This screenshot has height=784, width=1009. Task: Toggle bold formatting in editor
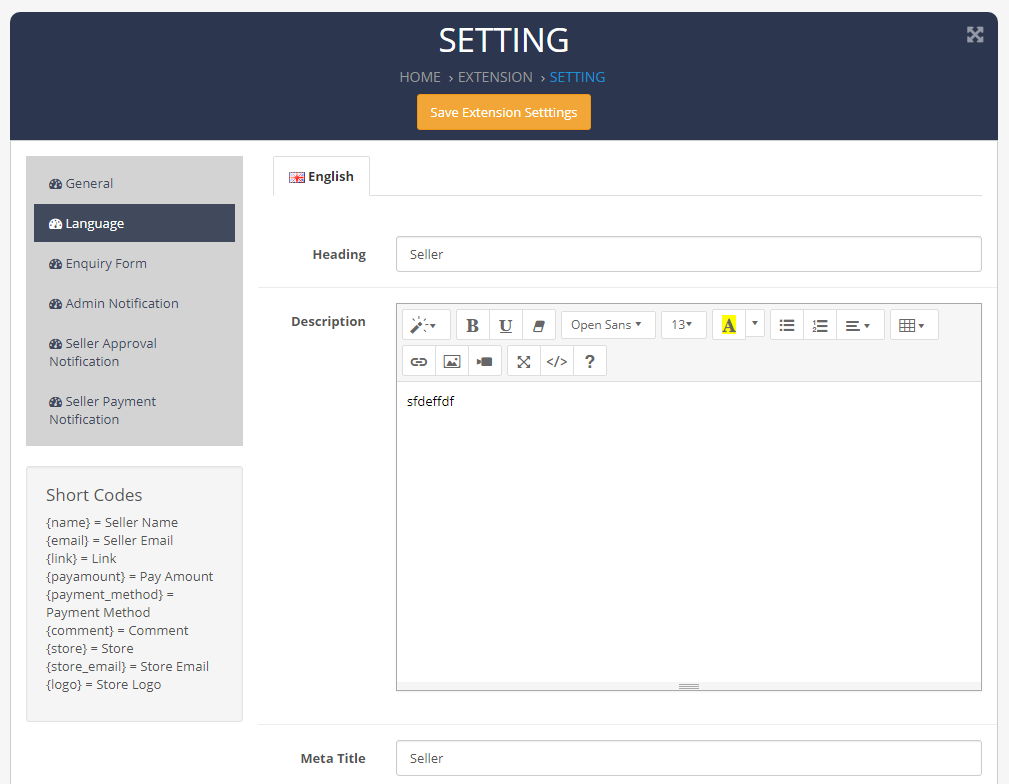pos(472,325)
